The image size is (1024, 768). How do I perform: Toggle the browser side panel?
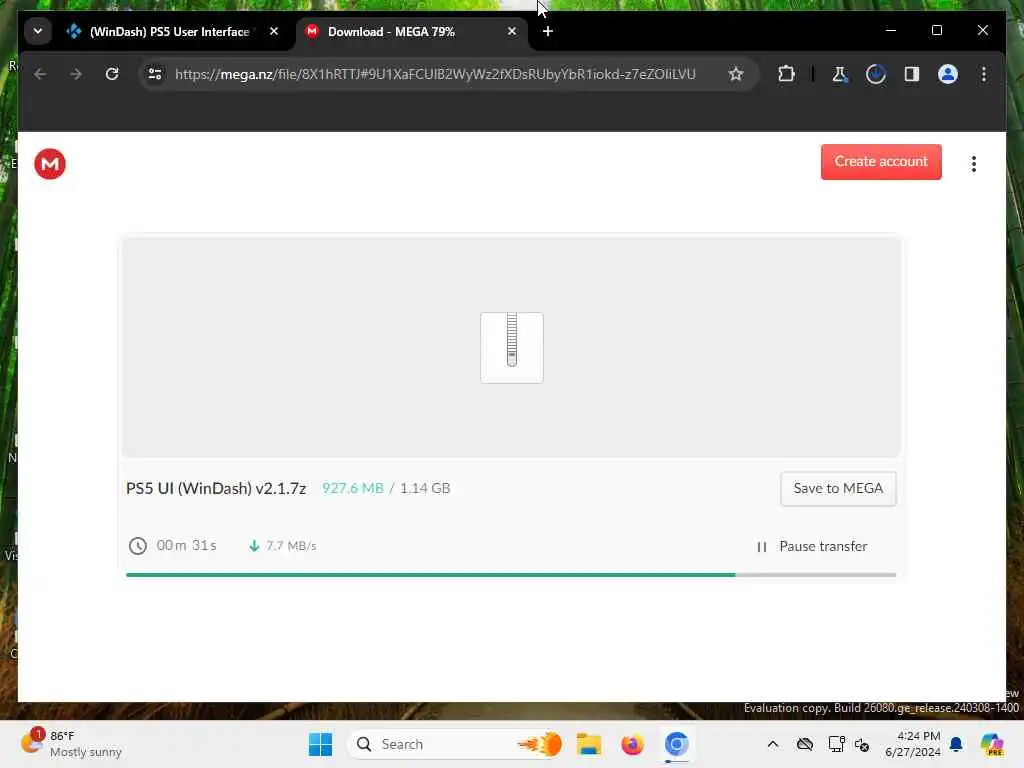912,74
